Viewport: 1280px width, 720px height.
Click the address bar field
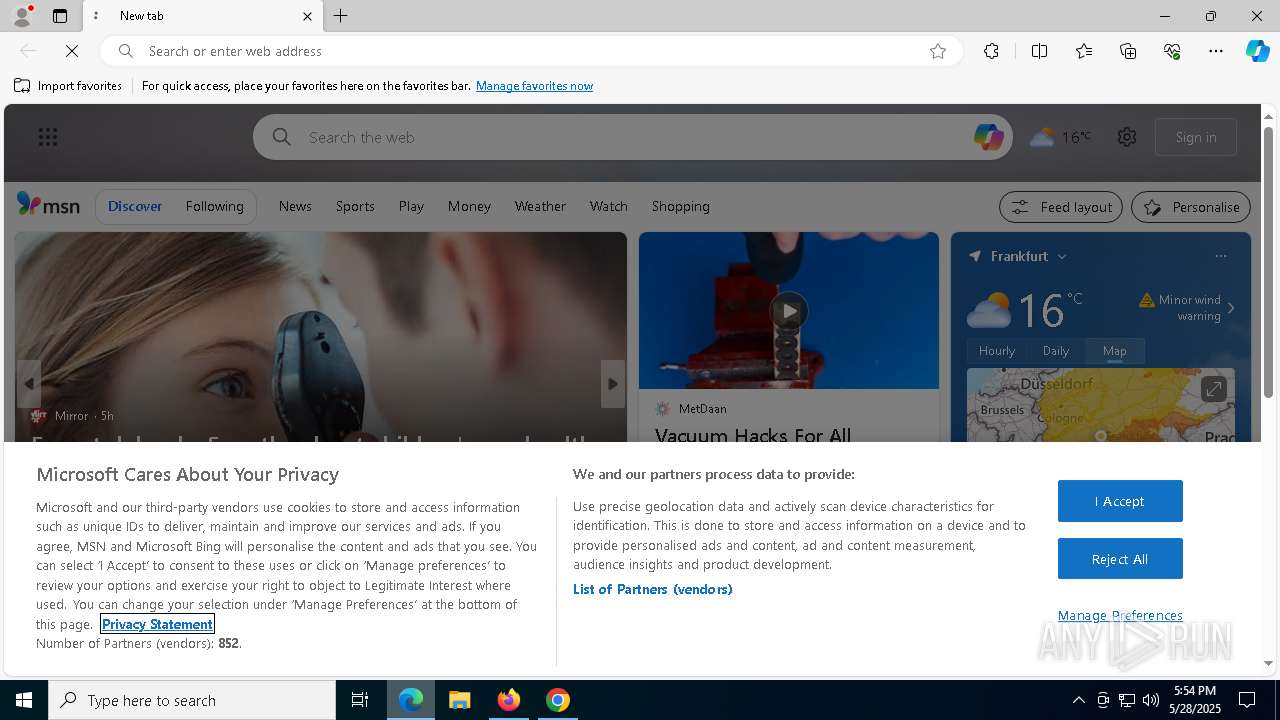tap(530, 51)
